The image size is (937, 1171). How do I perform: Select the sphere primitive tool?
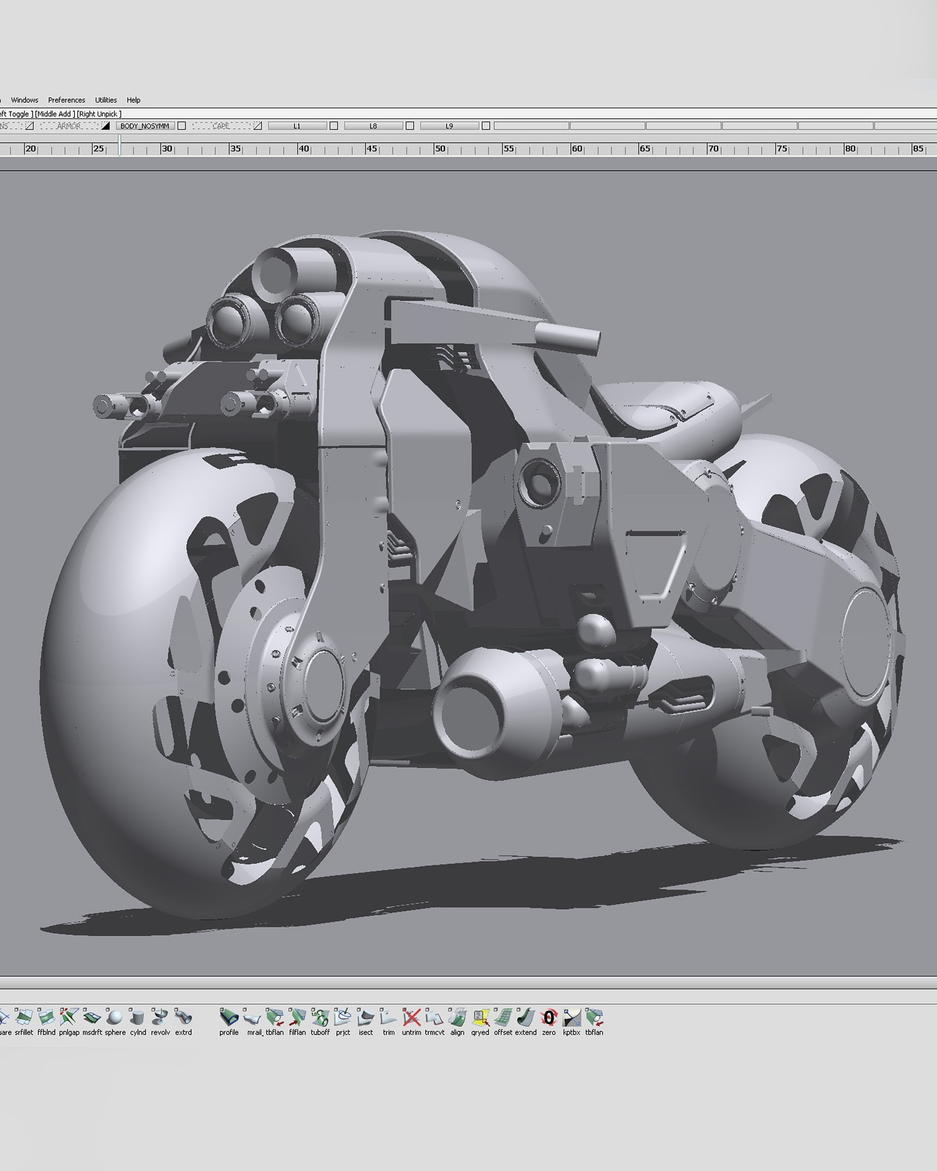(115, 1018)
